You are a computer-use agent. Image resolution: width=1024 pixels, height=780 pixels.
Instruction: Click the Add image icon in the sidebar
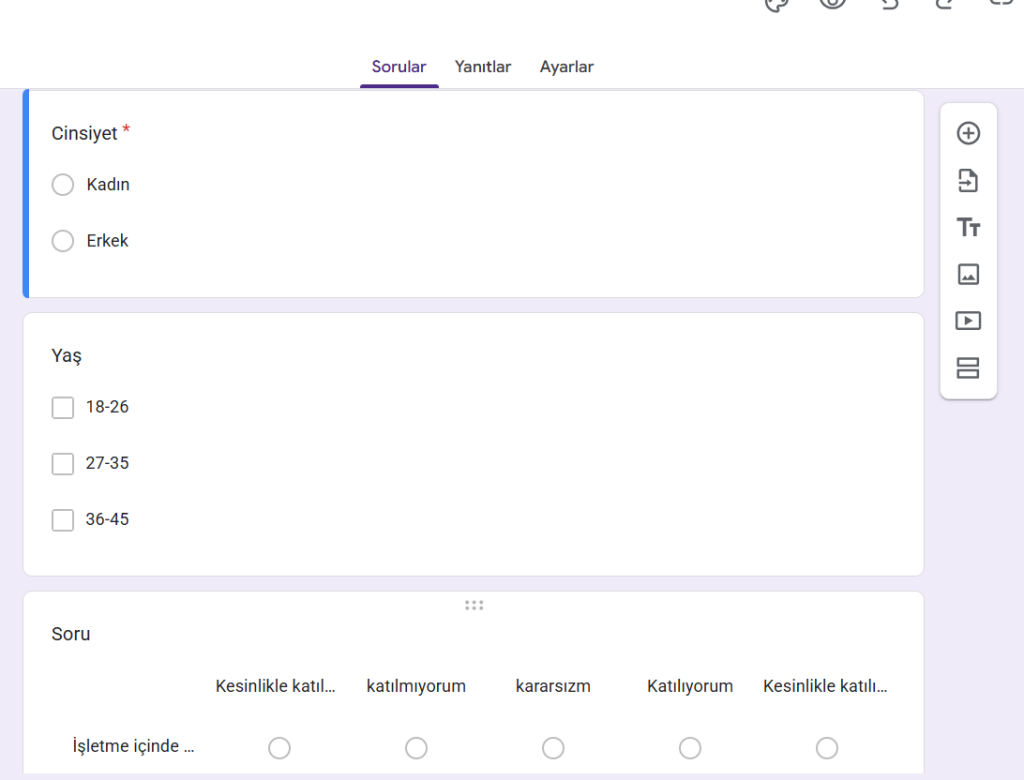click(x=968, y=274)
